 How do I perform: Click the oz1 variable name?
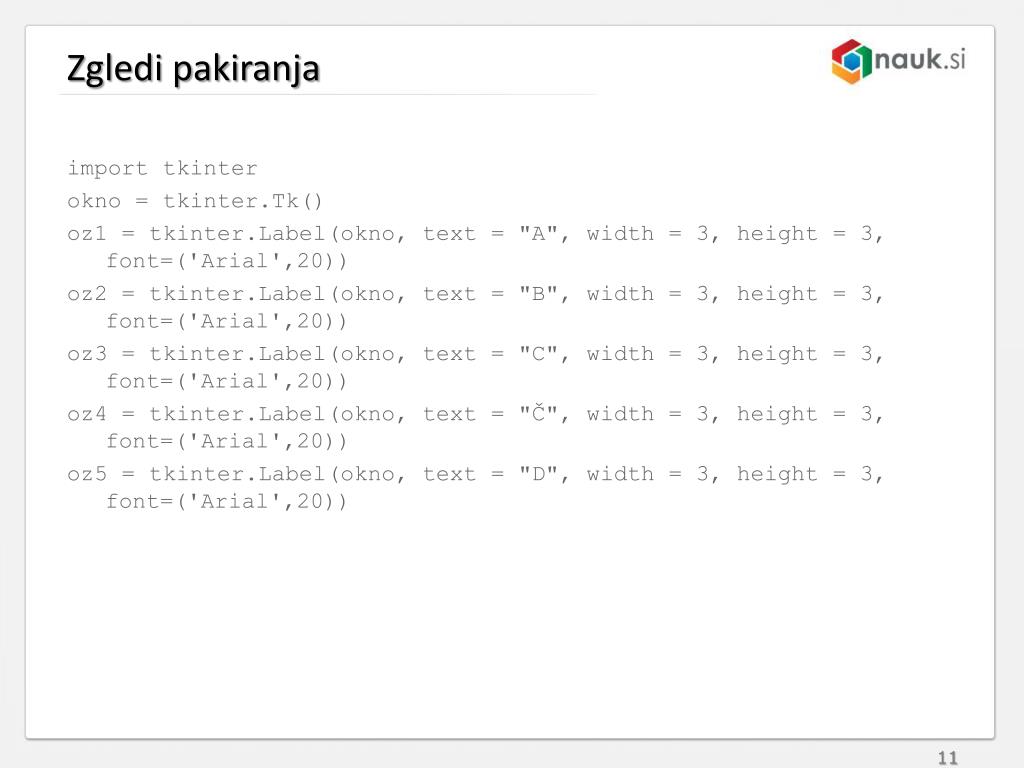[x=87, y=234]
